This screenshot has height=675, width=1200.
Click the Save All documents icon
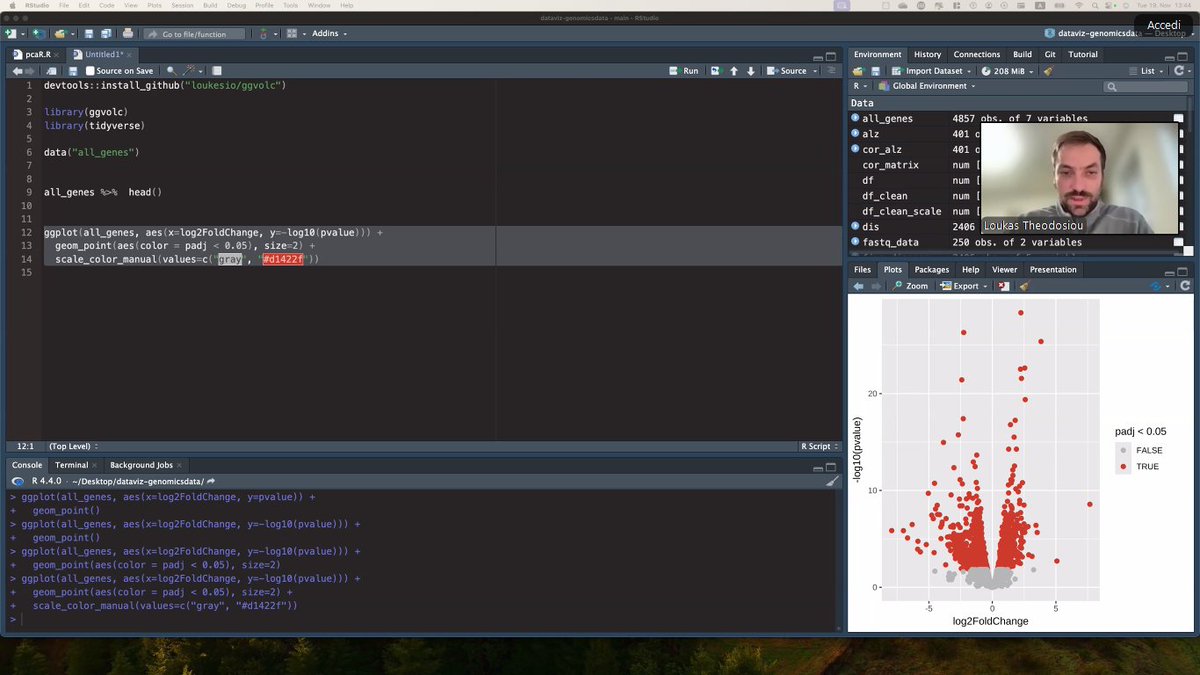(x=105, y=33)
